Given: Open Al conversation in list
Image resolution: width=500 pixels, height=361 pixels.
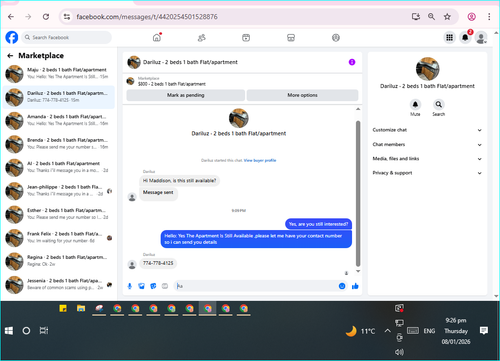Looking at the screenshot, I should click(x=59, y=167).
